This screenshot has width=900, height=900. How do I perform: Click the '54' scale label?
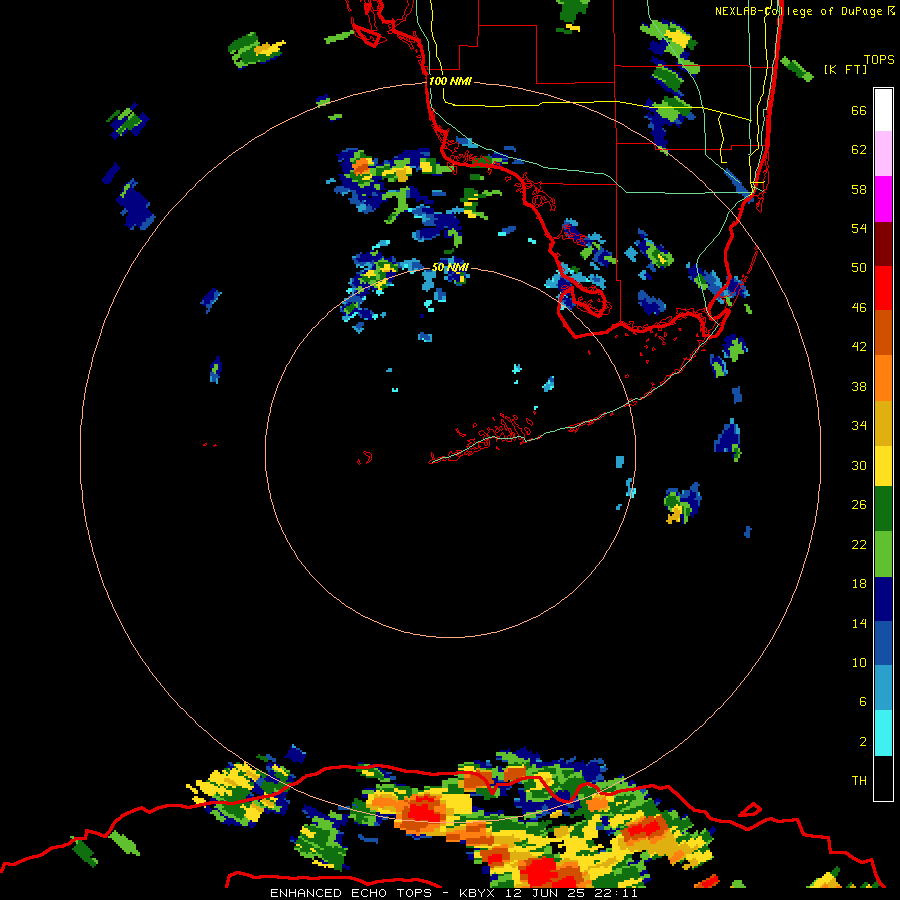[x=859, y=228]
